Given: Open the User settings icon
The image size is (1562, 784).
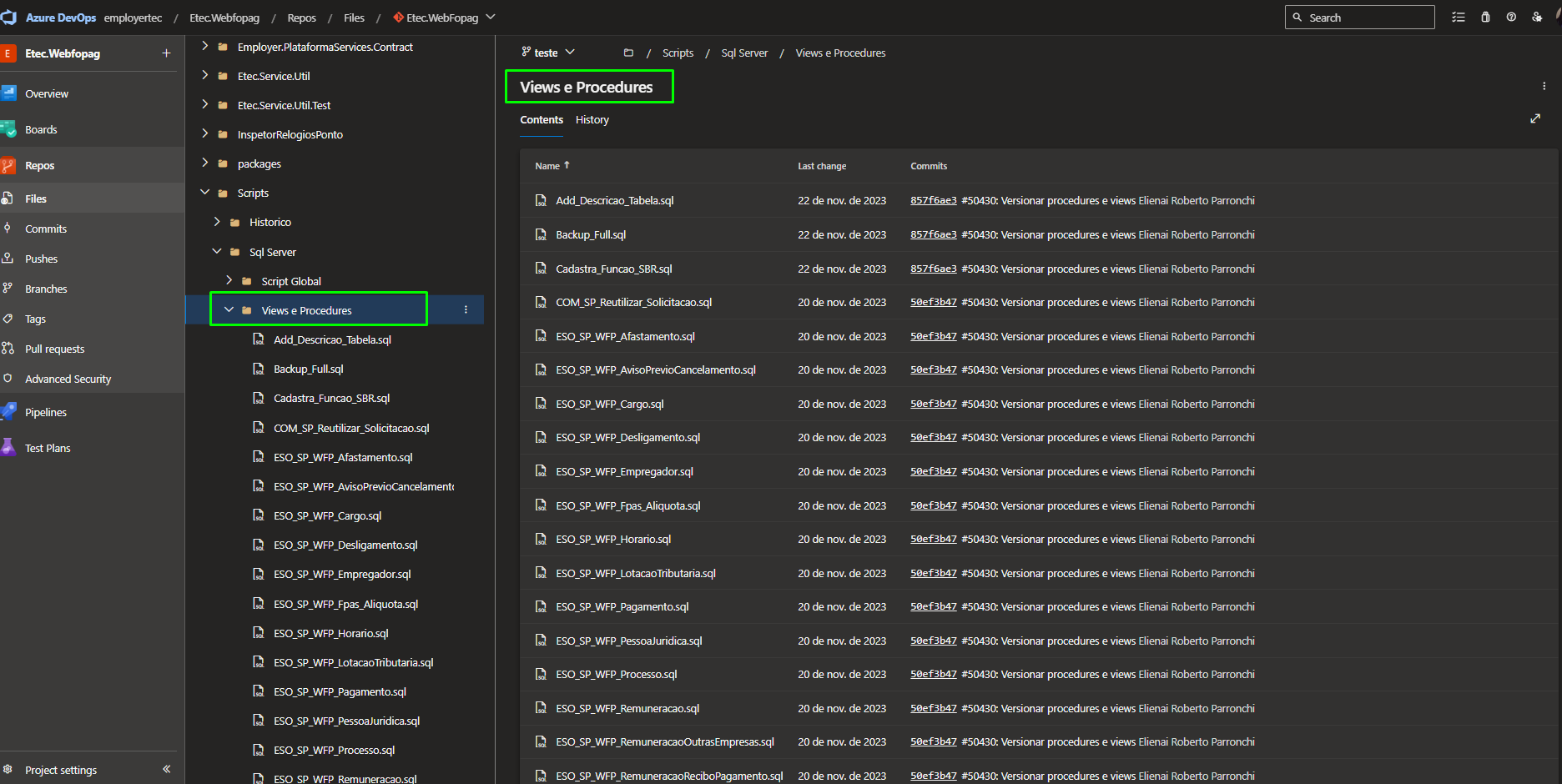Looking at the screenshot, I should [1537, 18].
